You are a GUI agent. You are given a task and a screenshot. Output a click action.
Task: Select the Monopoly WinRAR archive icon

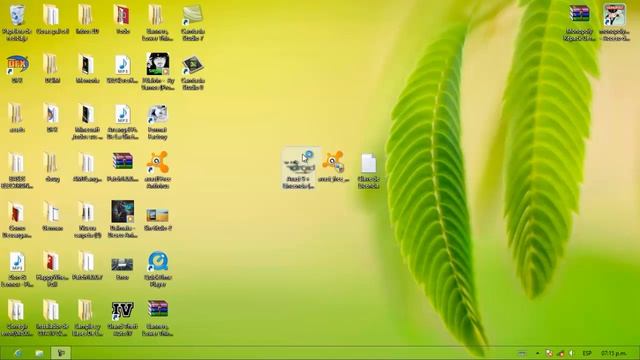[579, 22]
